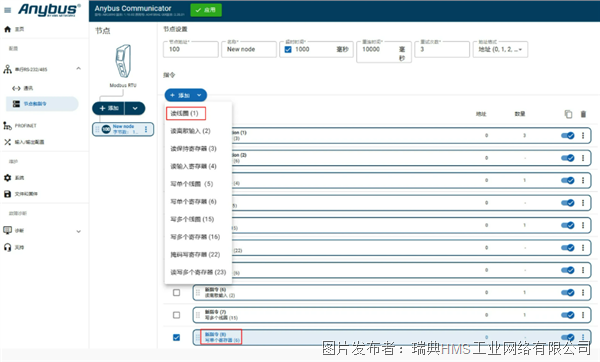Close the command 添加 dropdown arrow
The image size is (600, 362).
pyautogui.click(x=199, y=95)
